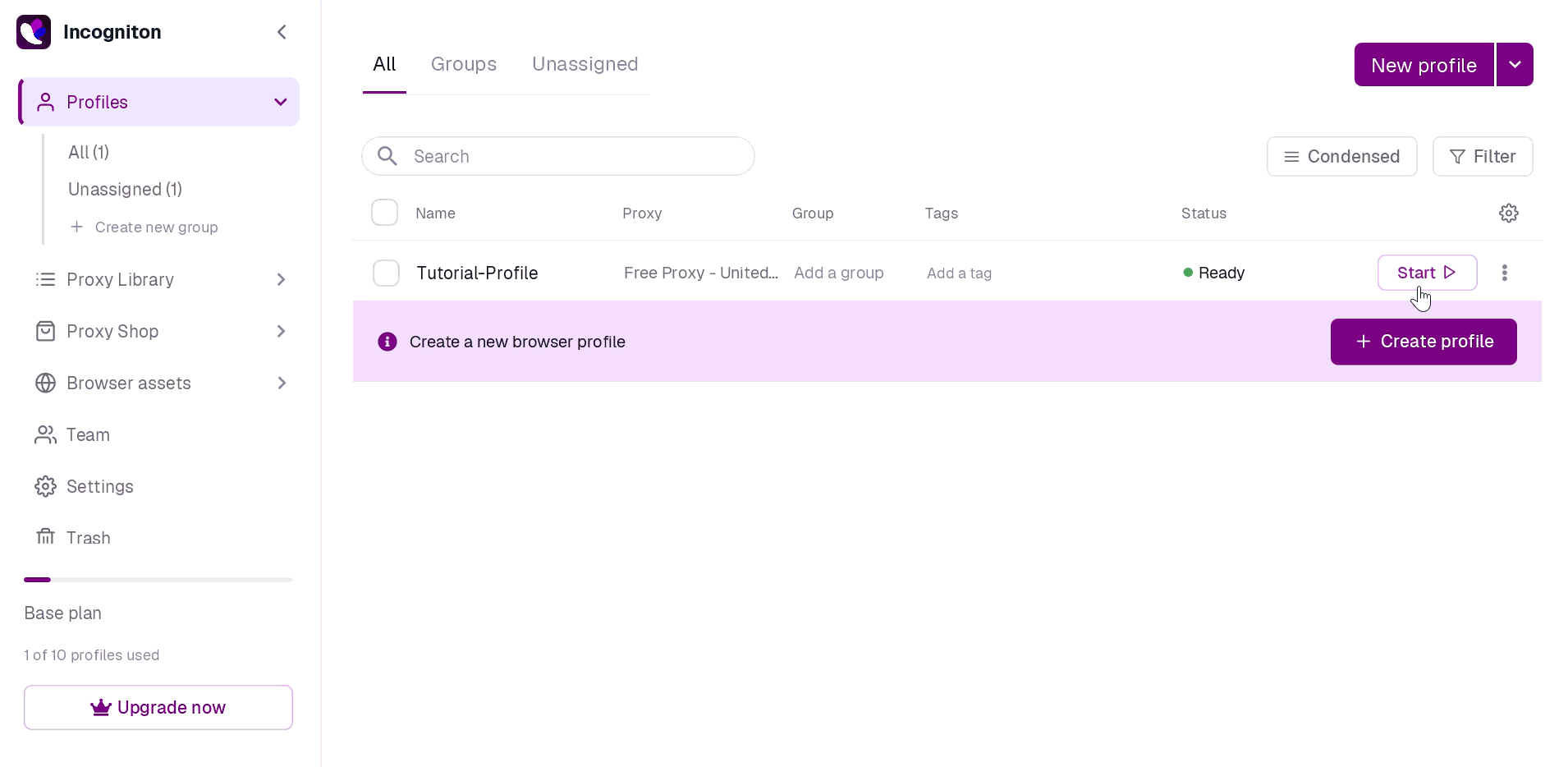The width and height of the screenshot is (1568, 767).
Task: Open the Filter options
Action: (x=1483, y=156)
